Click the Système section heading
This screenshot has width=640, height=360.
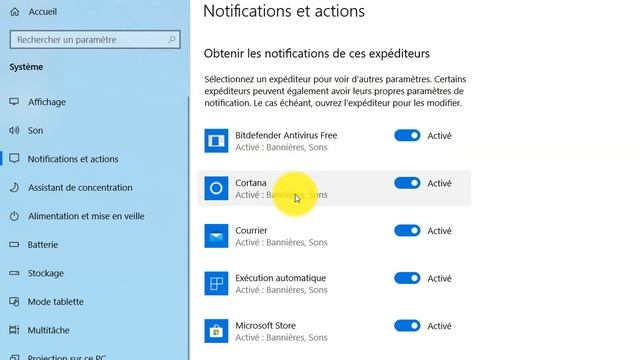click(26, 67)
